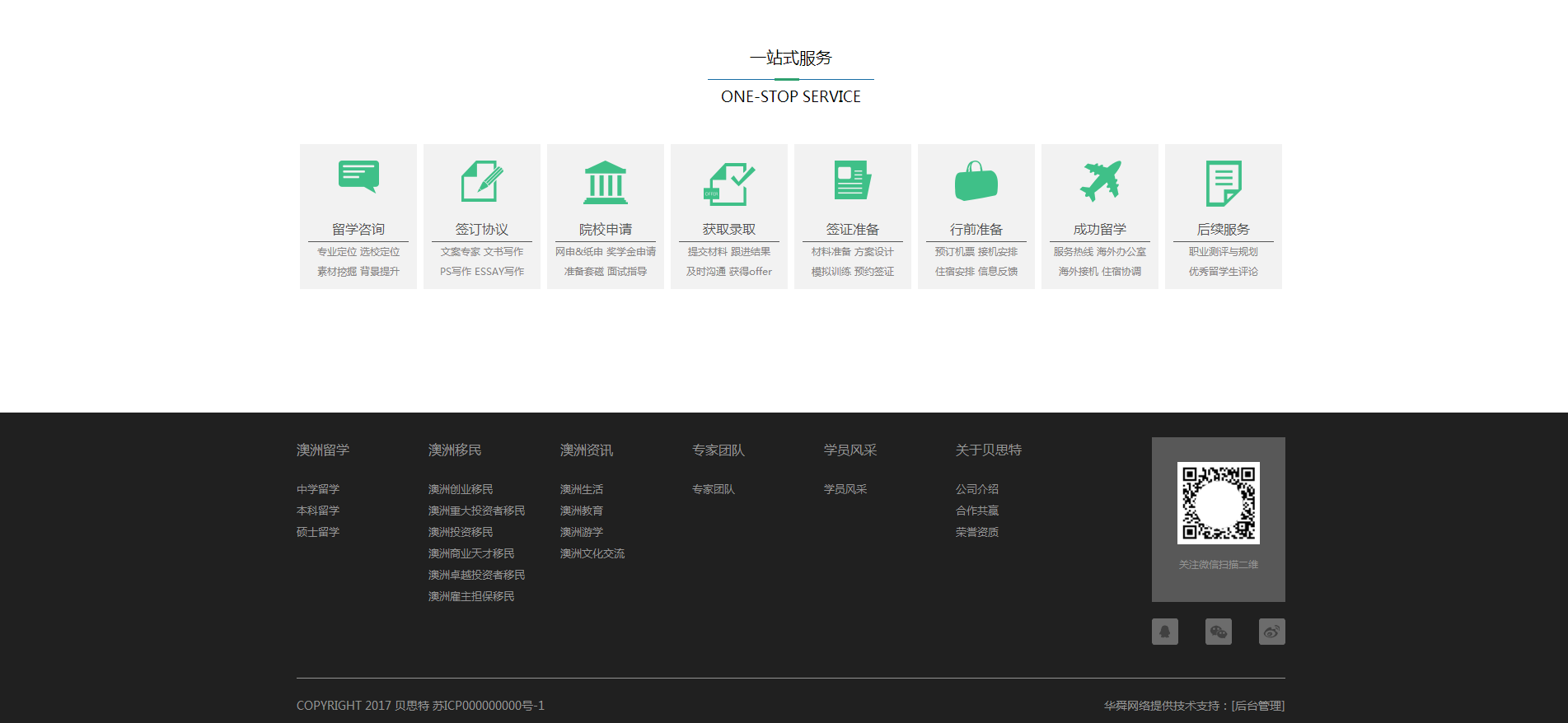
Task: Select the 公司介绍 footer link
Action: (x=977, y=489)
